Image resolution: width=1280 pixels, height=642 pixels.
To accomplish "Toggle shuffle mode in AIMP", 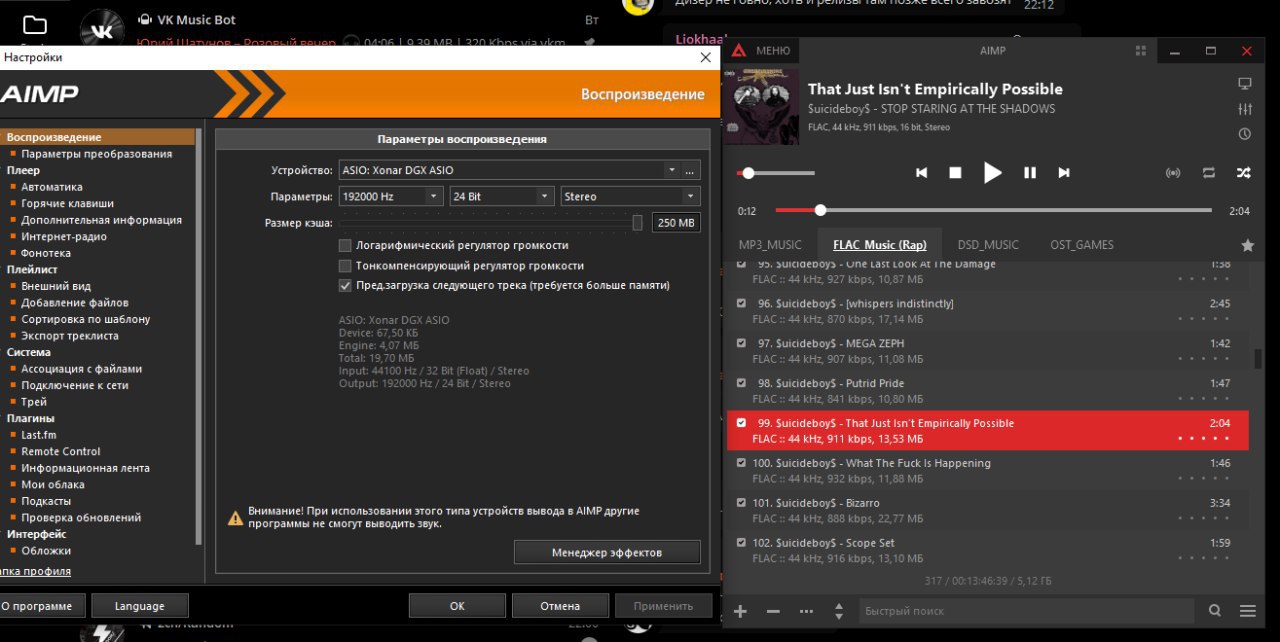I will point(1244,173).
